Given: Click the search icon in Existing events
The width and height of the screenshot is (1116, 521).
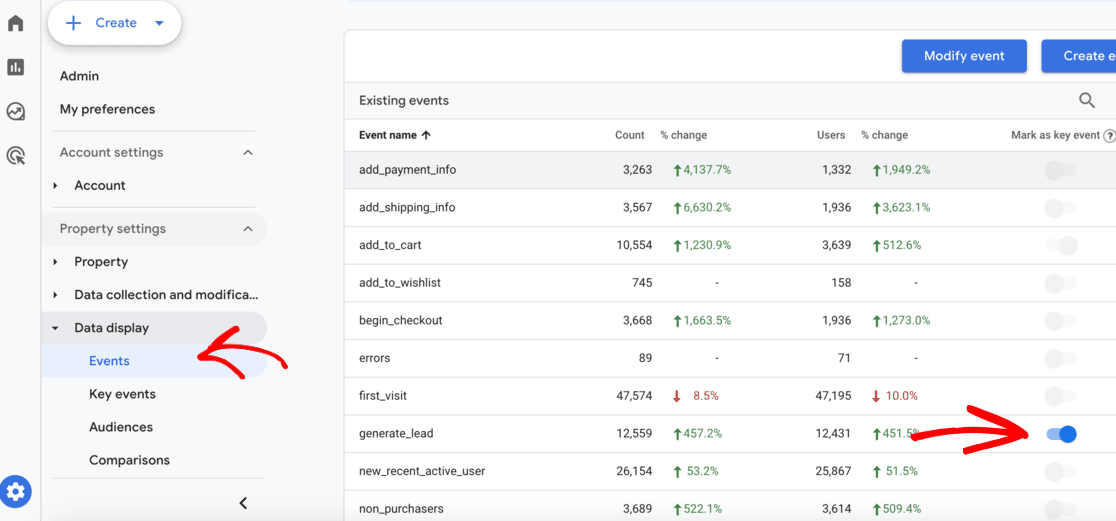Looking at the screenshot, I should tap(1086, 100).
